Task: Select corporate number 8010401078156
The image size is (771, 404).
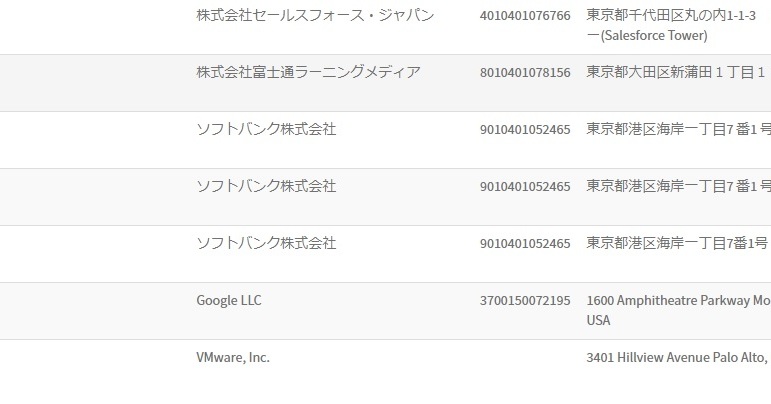Action: point(525,73)
